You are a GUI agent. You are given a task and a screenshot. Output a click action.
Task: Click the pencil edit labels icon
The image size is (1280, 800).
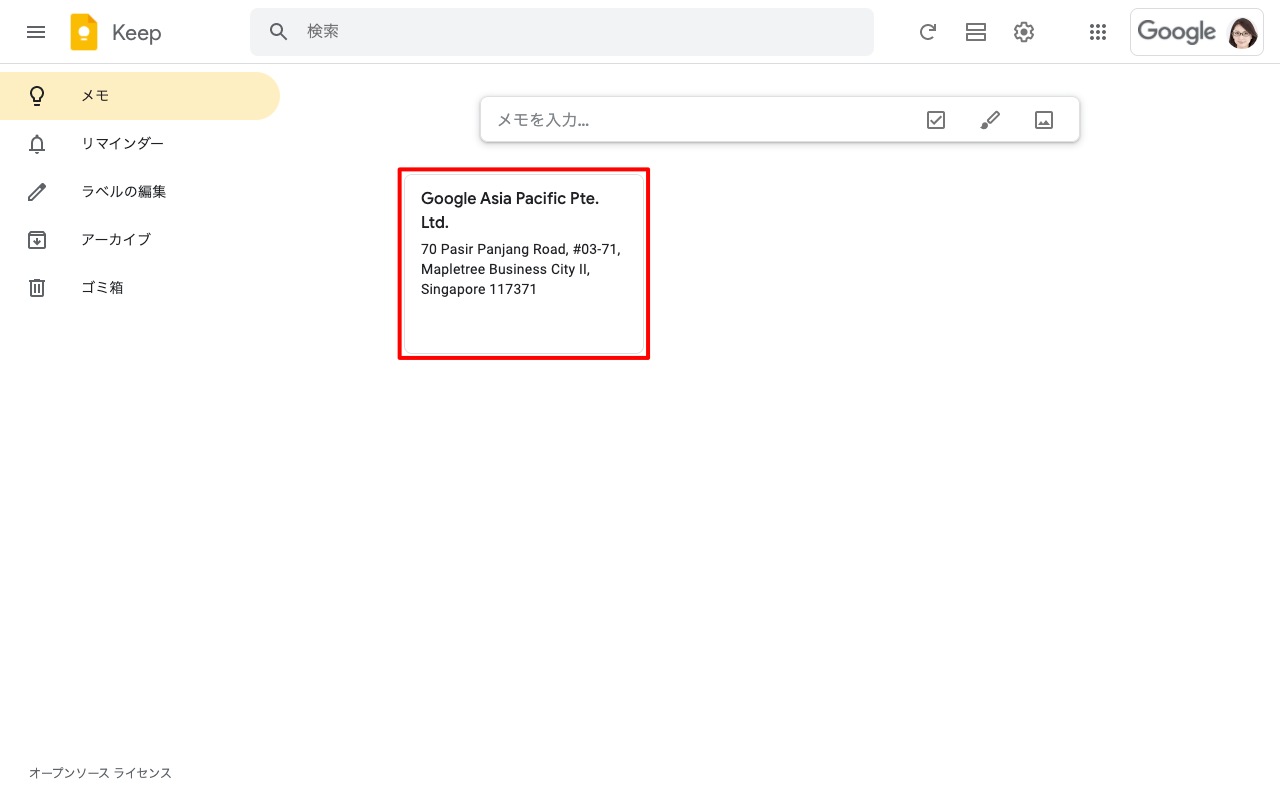[37, 192]
